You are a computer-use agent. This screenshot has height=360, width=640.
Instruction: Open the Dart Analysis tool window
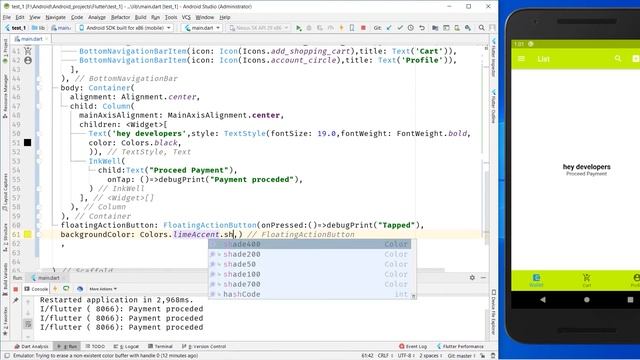[31, 346]
